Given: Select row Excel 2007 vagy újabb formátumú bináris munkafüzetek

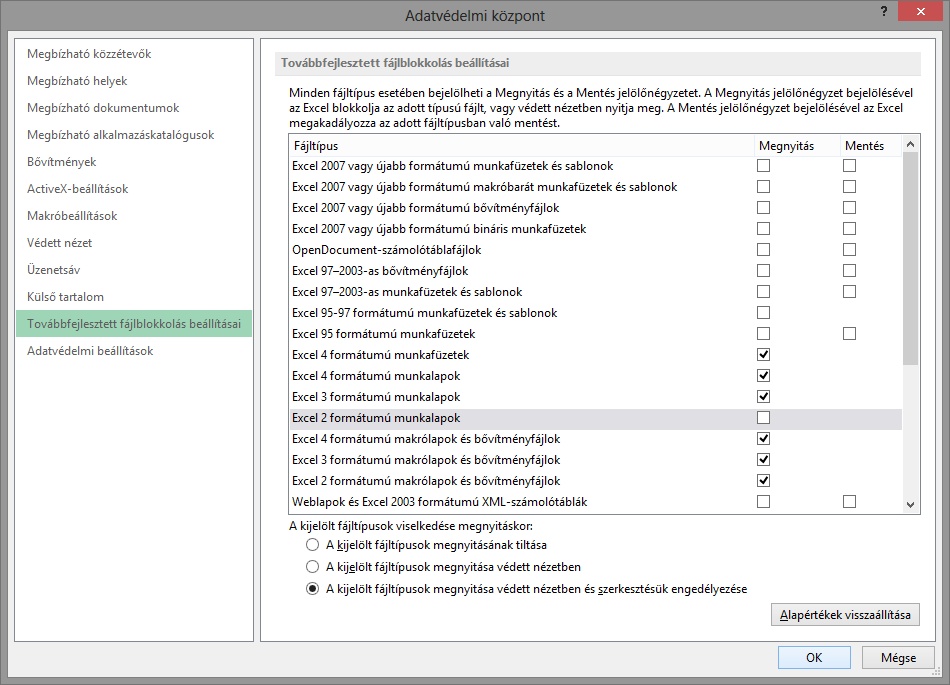Looking at the screenshot, I should (x=596, y=229).
